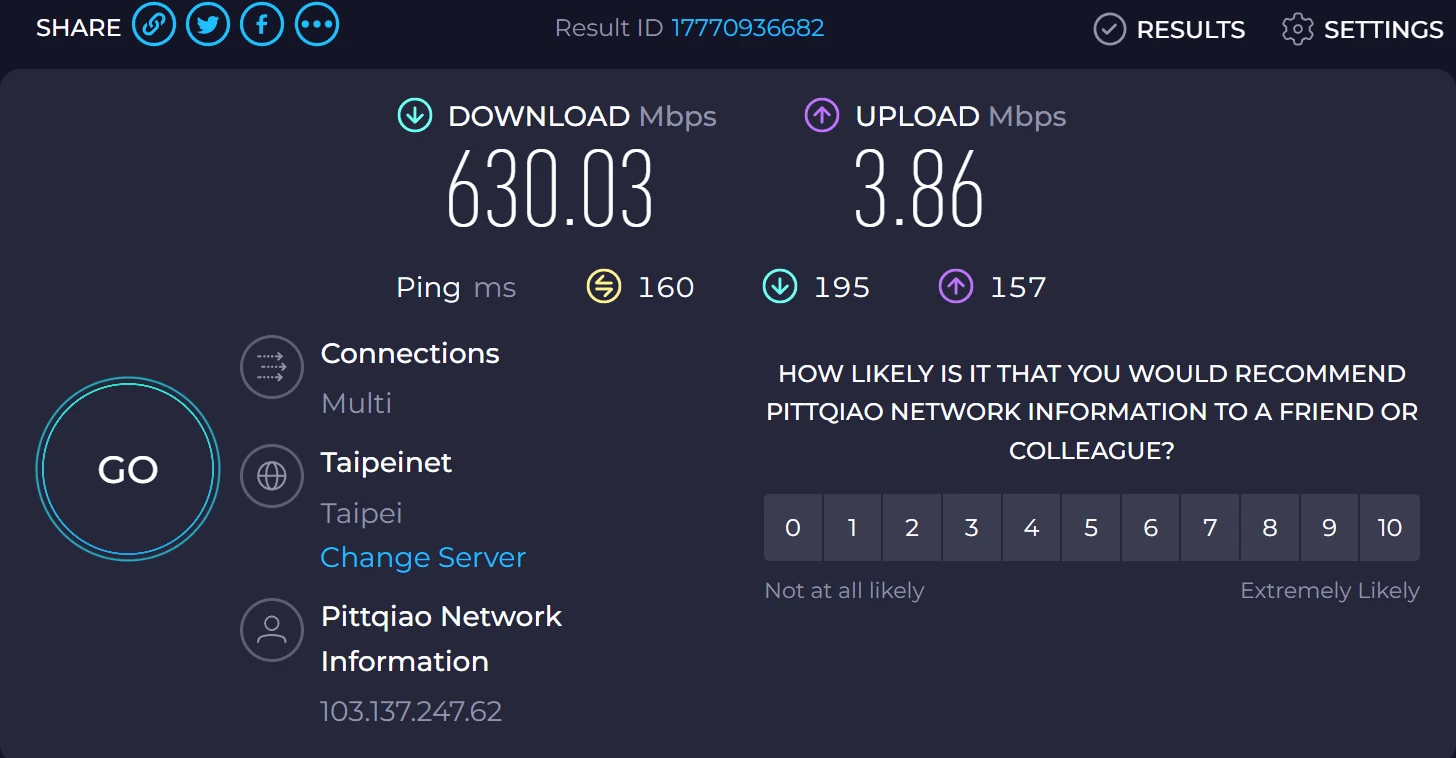
Task: Pick rating 8 on the scale
Action: point(1270,527)
